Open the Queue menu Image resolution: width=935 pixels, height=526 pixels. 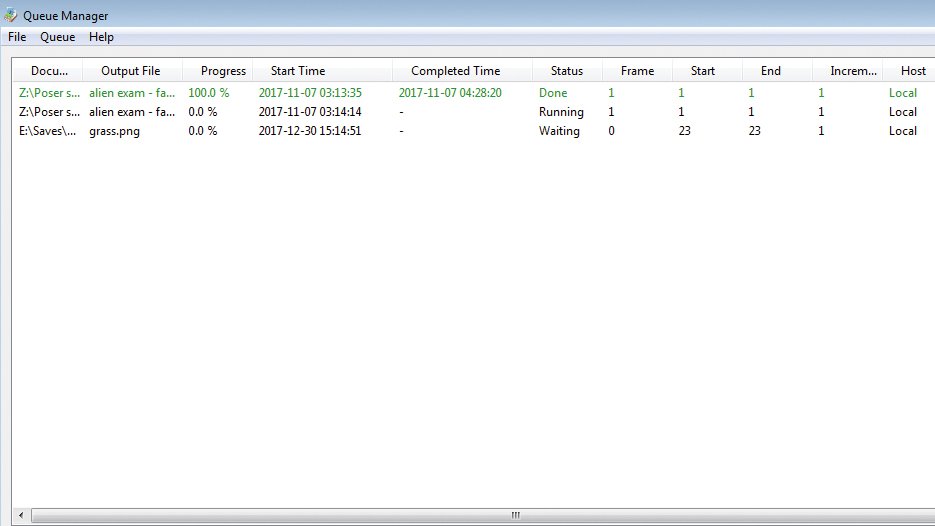coord(58,37)
